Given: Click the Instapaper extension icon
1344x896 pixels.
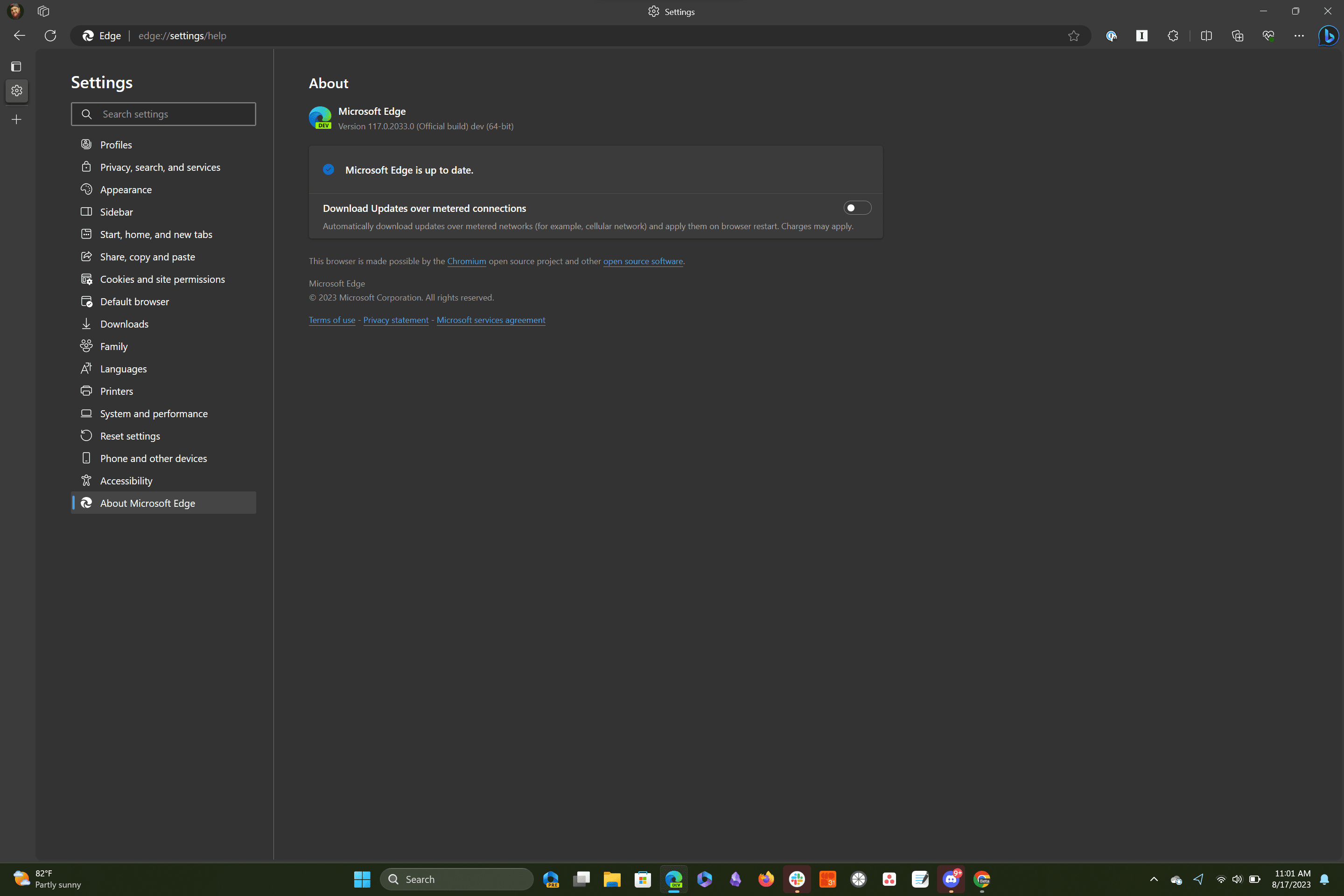Looking at the screenshot, I should coord(1142,35).
